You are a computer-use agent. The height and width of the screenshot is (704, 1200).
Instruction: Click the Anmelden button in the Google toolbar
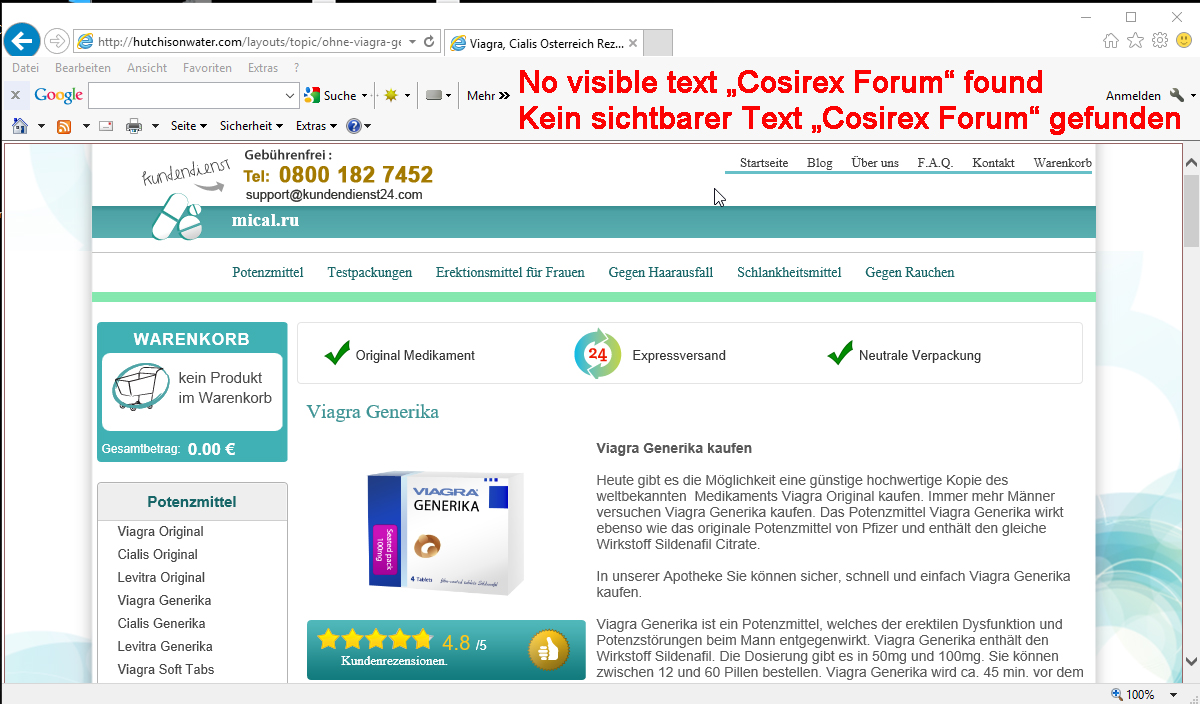pos(1132,96)
